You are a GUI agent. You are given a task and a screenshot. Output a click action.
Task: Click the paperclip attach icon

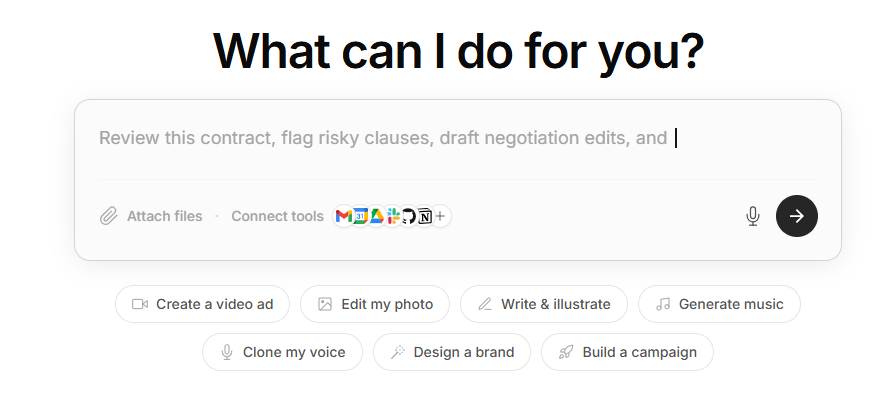coord(108,216)
